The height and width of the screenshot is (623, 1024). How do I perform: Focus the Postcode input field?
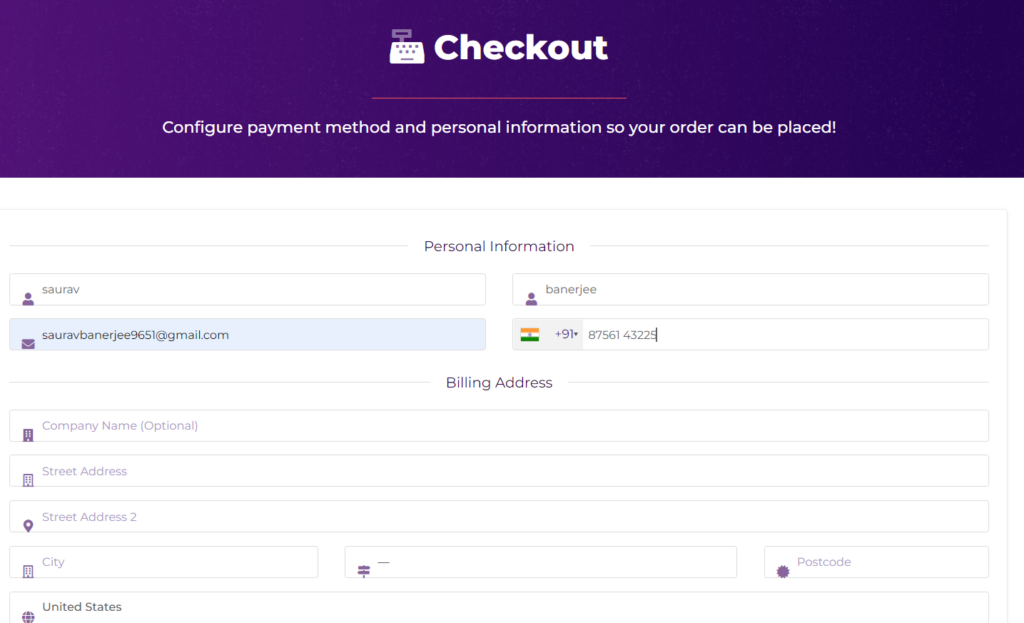tap(885, 562)
